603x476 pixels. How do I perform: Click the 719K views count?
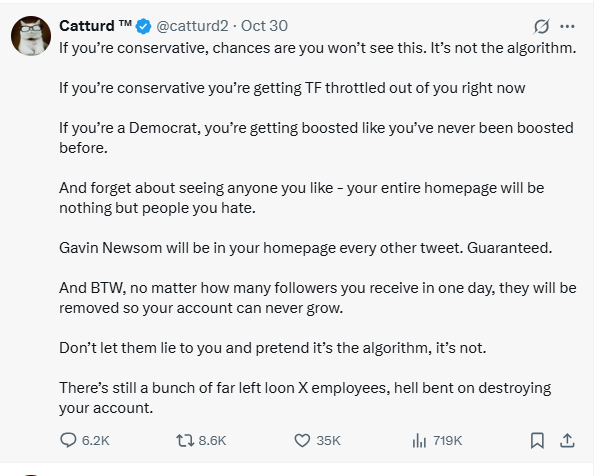[447, 440]
